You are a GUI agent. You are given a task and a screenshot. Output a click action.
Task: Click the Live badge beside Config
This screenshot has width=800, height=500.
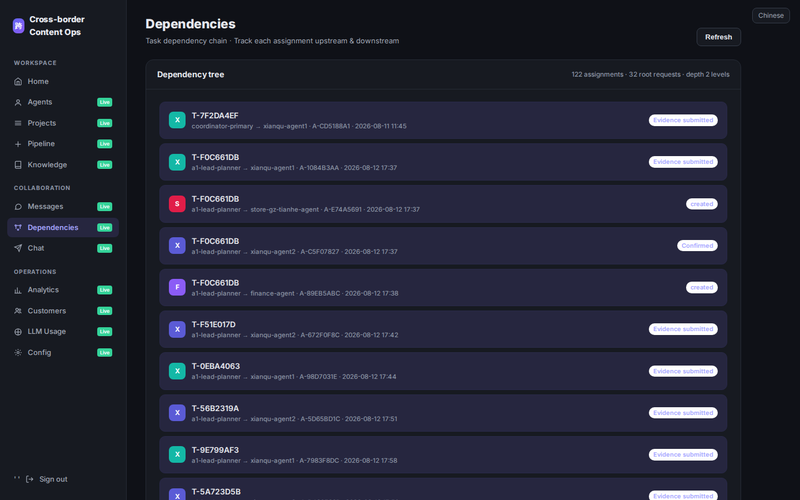(x=105, y=353)
